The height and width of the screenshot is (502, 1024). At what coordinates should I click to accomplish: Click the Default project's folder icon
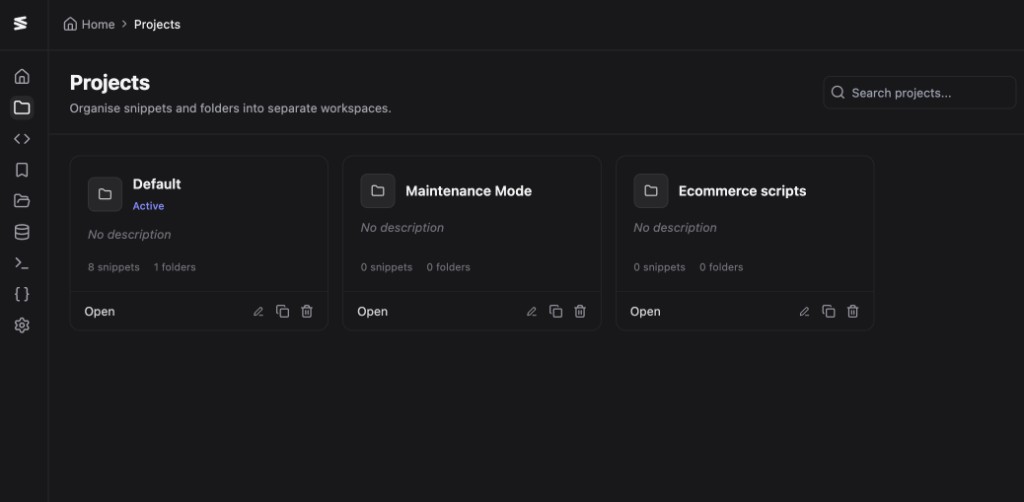click(x=105, y=194)
